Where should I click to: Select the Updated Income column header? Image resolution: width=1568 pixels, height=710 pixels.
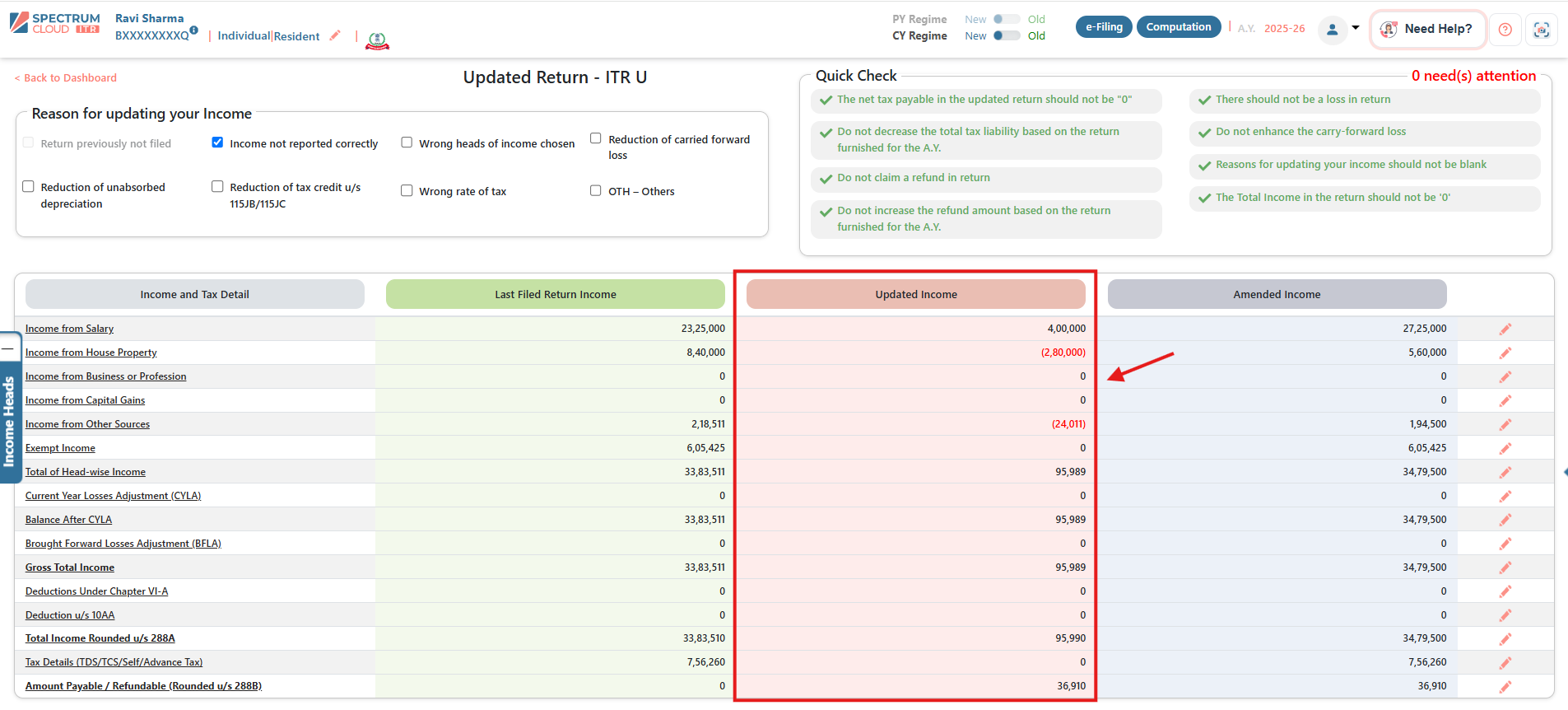916,294
